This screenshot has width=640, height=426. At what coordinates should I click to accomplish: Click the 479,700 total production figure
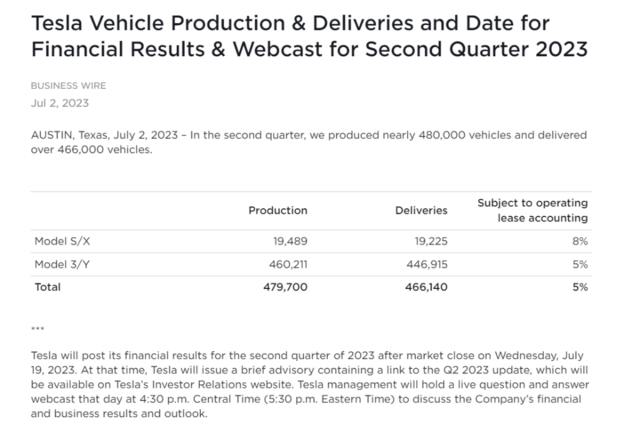285,287
